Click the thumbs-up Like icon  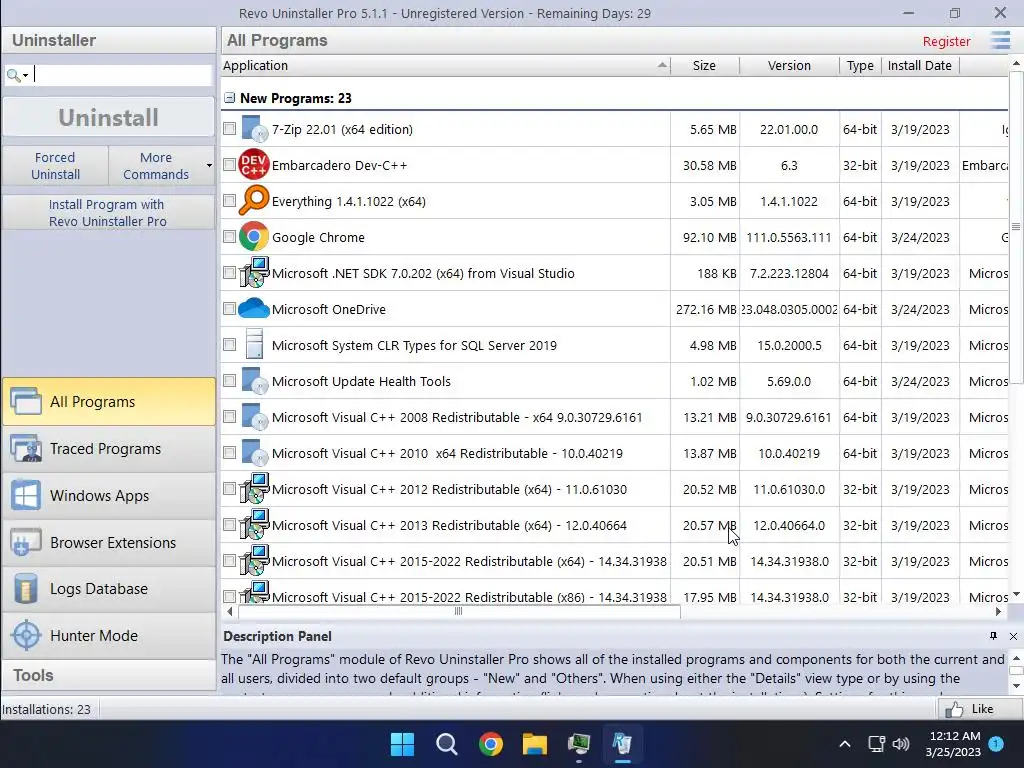click(x=954, y=709)
